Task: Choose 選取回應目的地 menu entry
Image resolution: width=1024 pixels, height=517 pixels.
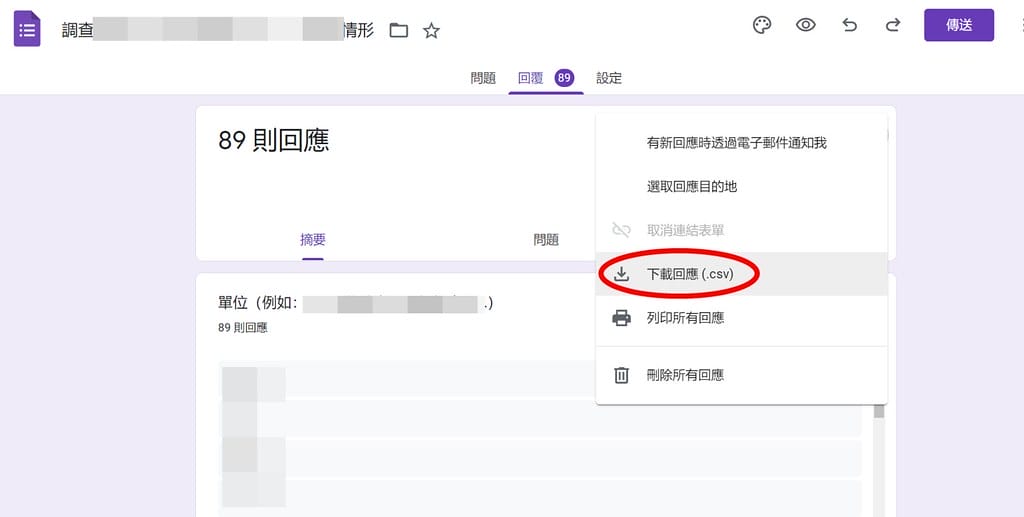Action: (x=741, y=187)
